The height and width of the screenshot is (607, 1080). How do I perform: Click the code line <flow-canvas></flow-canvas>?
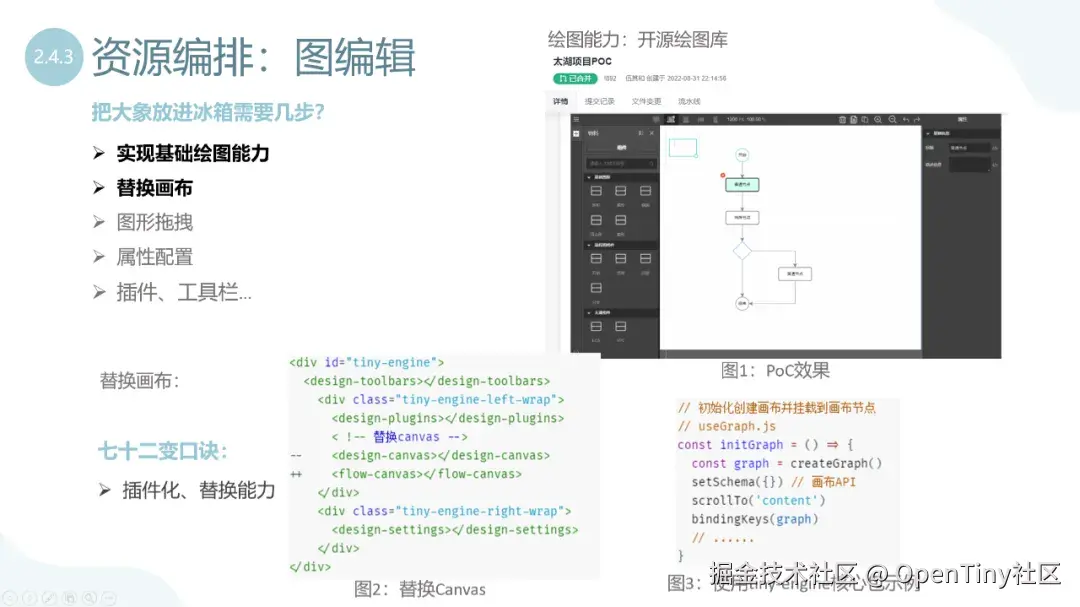point(426,474)
